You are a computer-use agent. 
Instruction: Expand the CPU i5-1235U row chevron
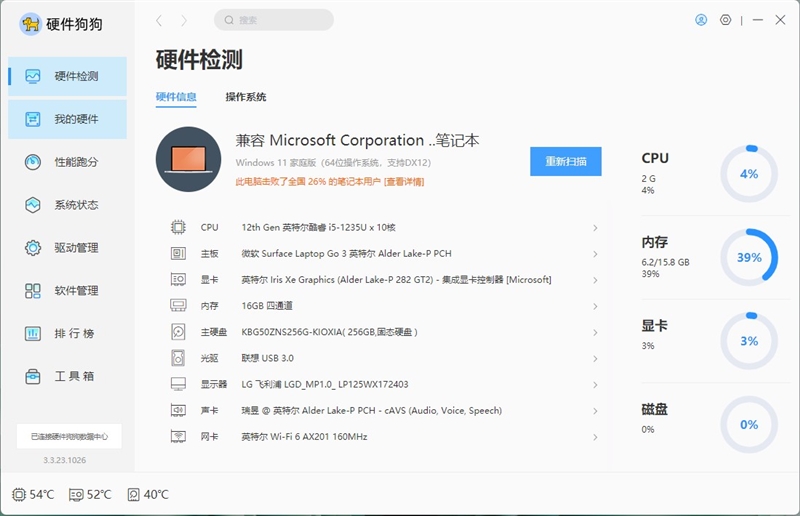595,228
